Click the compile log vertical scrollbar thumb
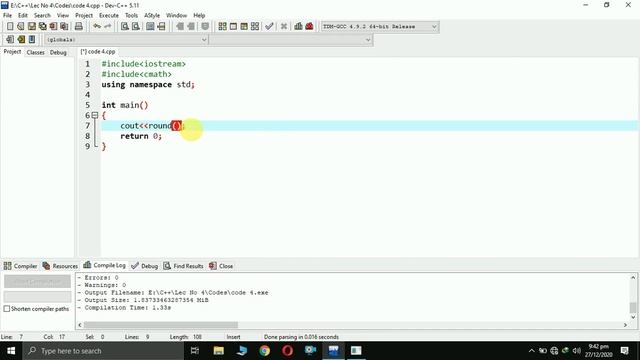Screen dimensions: 640x360 point(633,307)
